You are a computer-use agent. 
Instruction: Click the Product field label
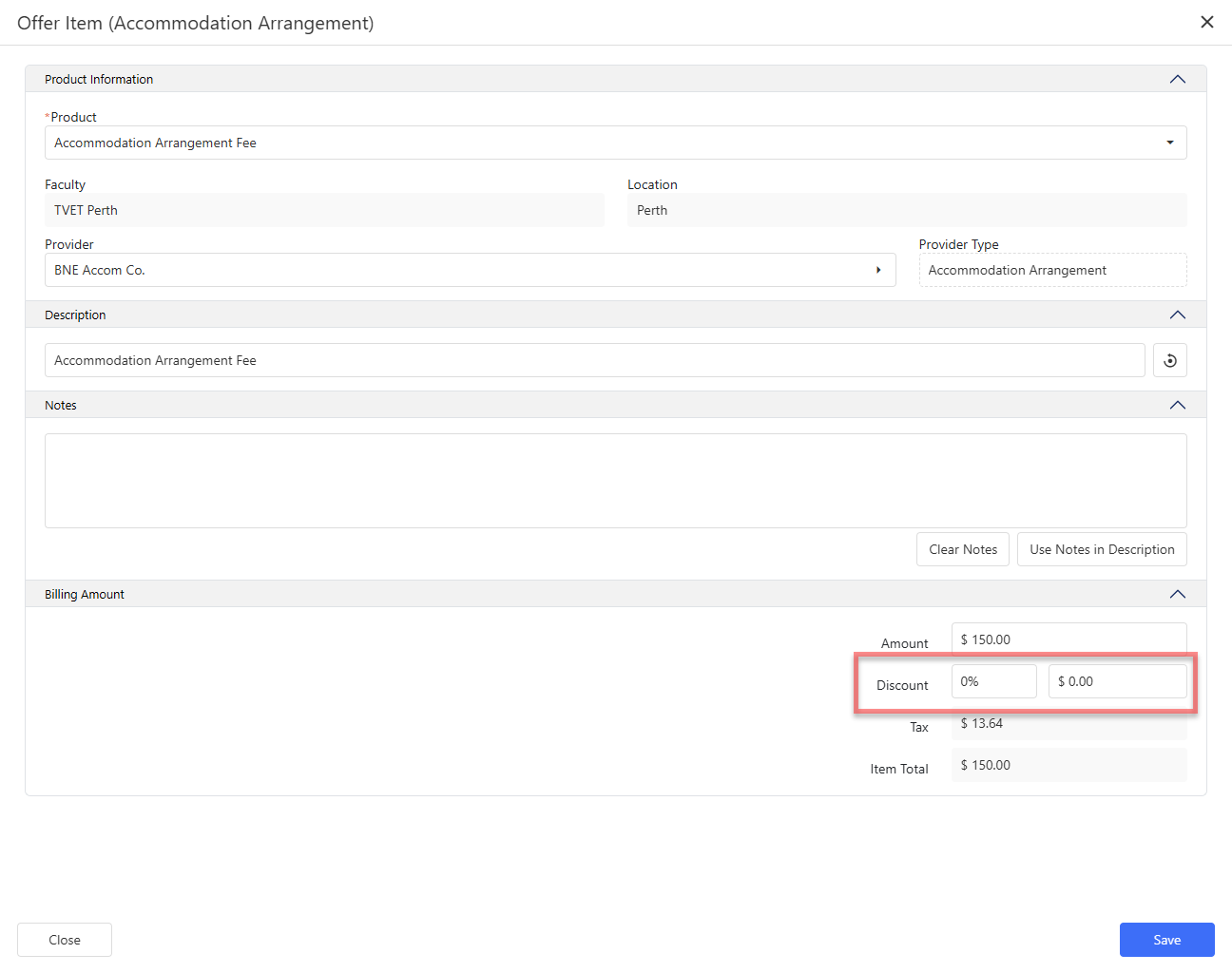click(x=71, y=117)
